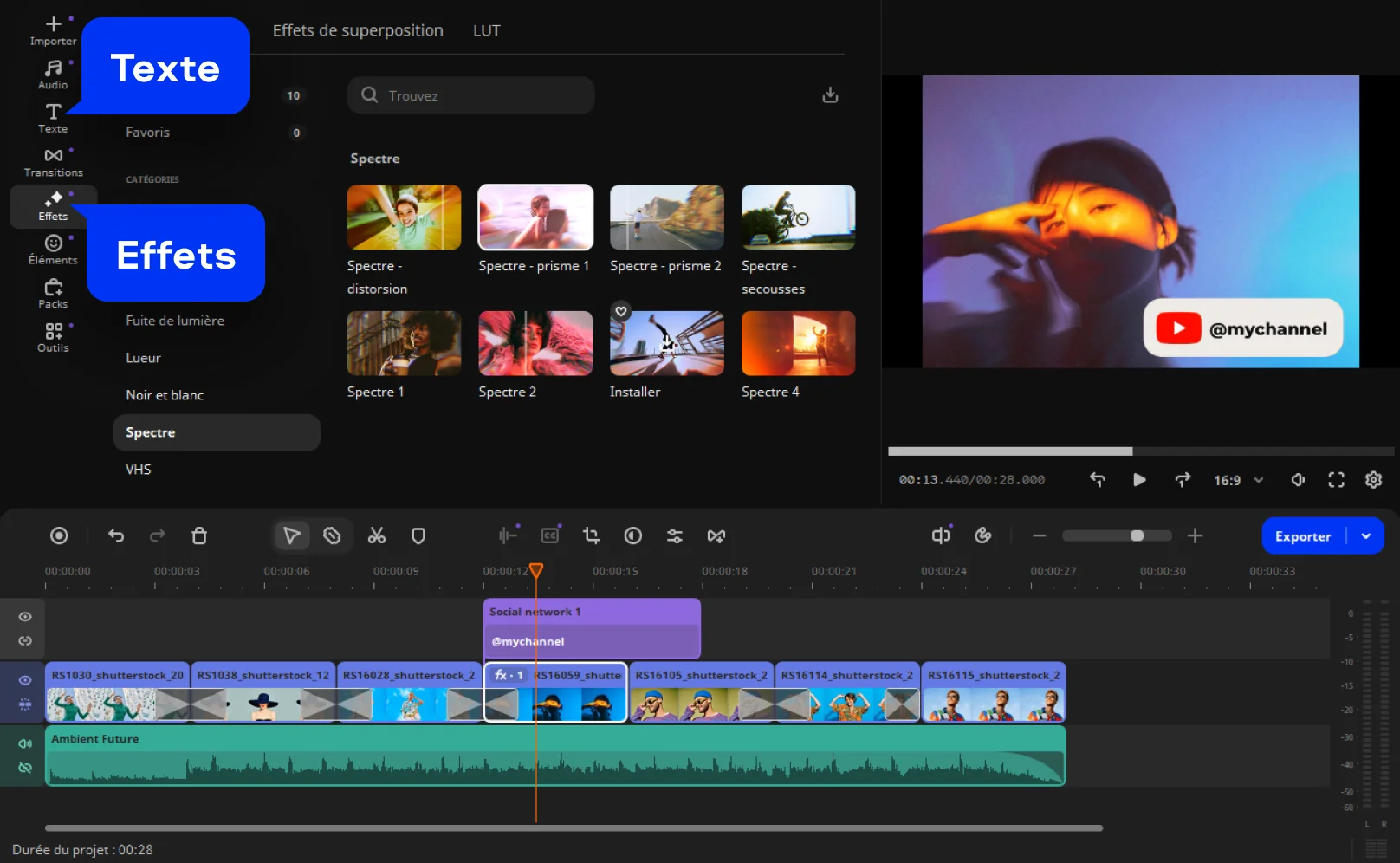Switch to the LUT tab
The width and height of the screenshot is (1400, 863).
coord(486,30)
